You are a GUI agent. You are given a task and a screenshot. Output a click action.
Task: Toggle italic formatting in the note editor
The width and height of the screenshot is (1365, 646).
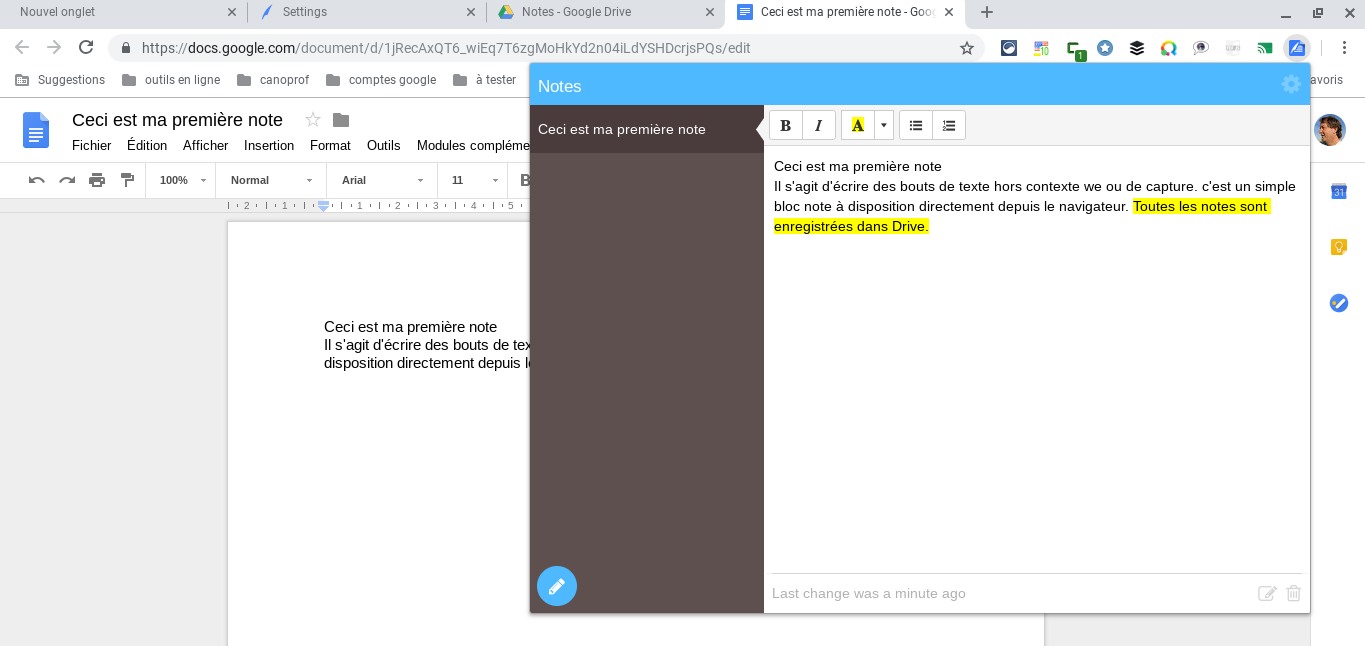point(818,124)
